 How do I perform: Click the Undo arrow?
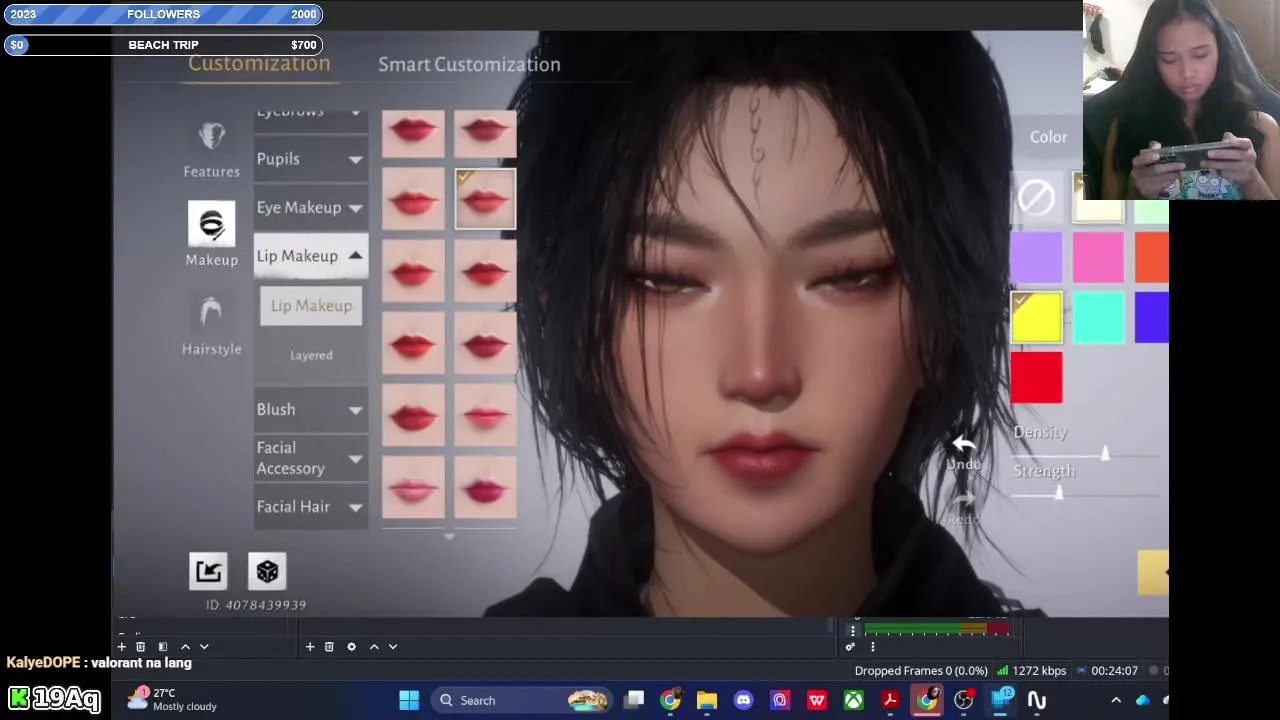coord(964,443)
